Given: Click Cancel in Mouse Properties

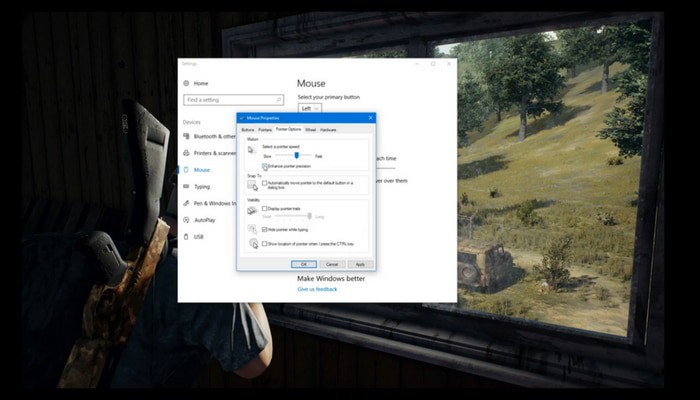Looking at the screenshot, I should point(332,264).
